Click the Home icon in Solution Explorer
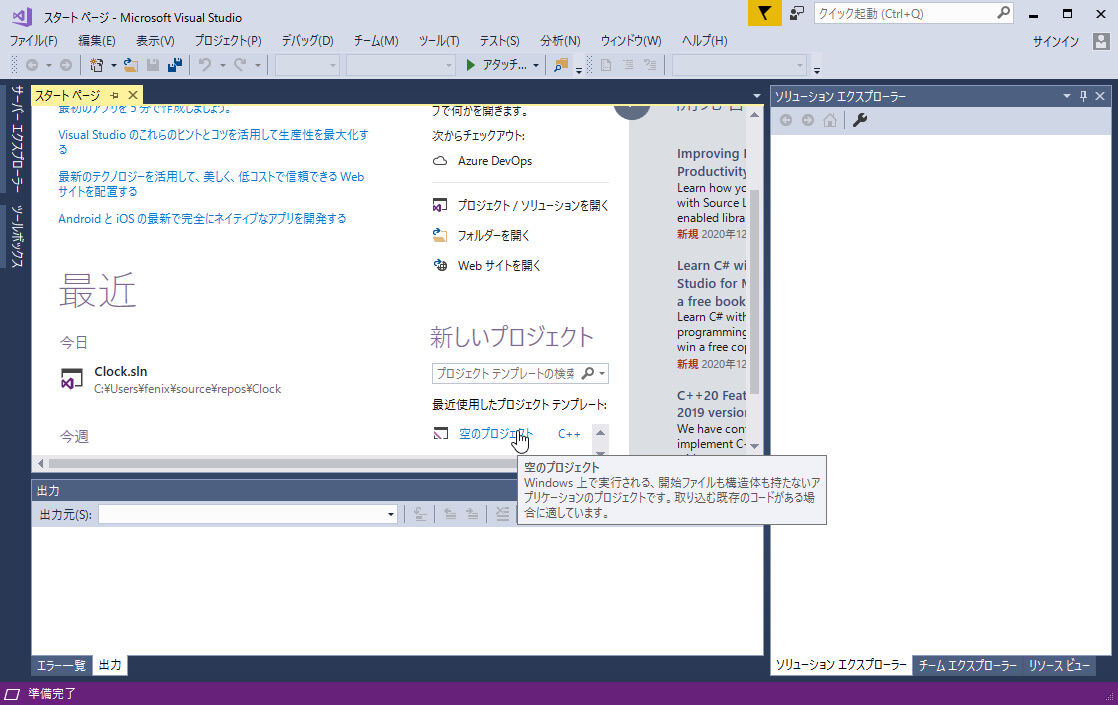 tap(830, 119)
